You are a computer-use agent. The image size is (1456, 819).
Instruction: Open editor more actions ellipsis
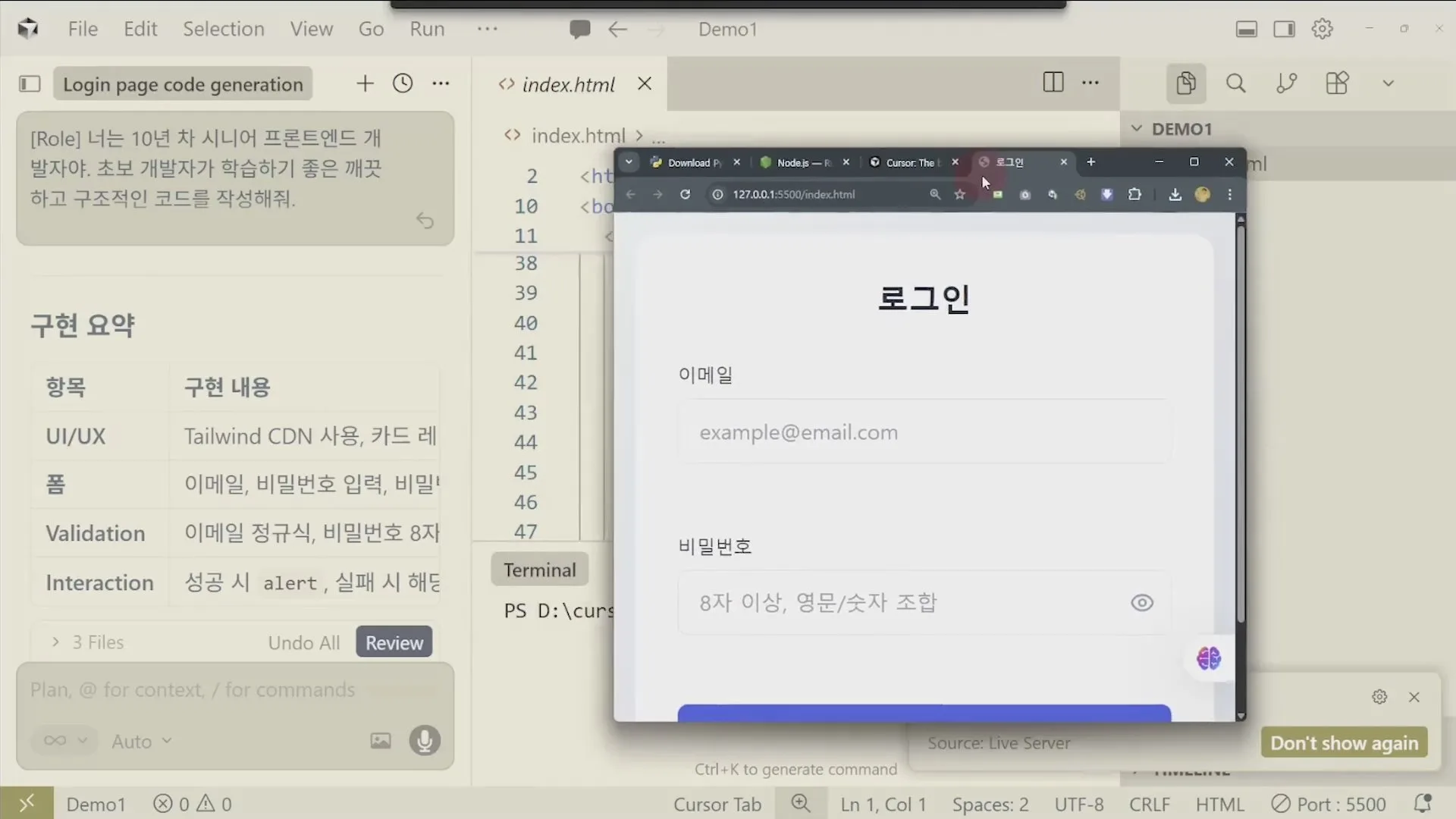(1090, 83)
